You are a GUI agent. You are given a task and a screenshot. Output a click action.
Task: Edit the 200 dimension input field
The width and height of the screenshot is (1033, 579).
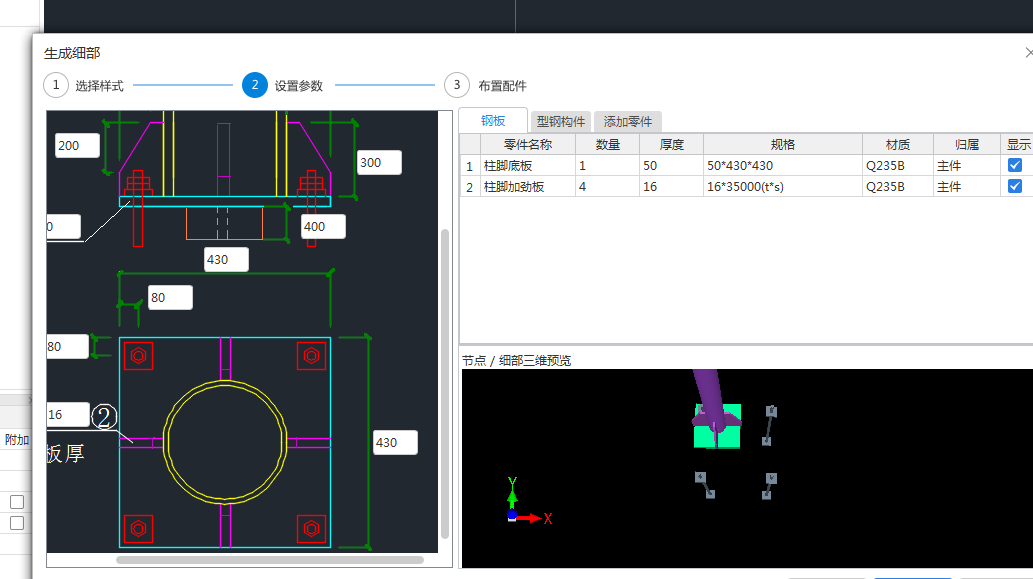pyautogui.click(x=77, y=146)
